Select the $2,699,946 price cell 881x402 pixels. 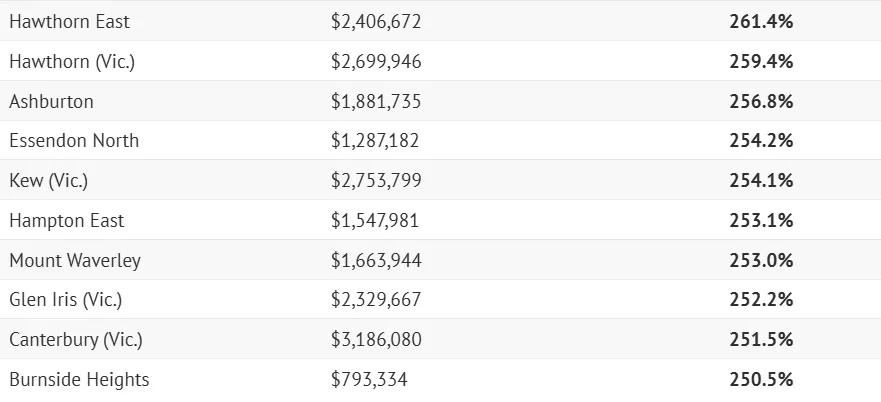point(376,61)
